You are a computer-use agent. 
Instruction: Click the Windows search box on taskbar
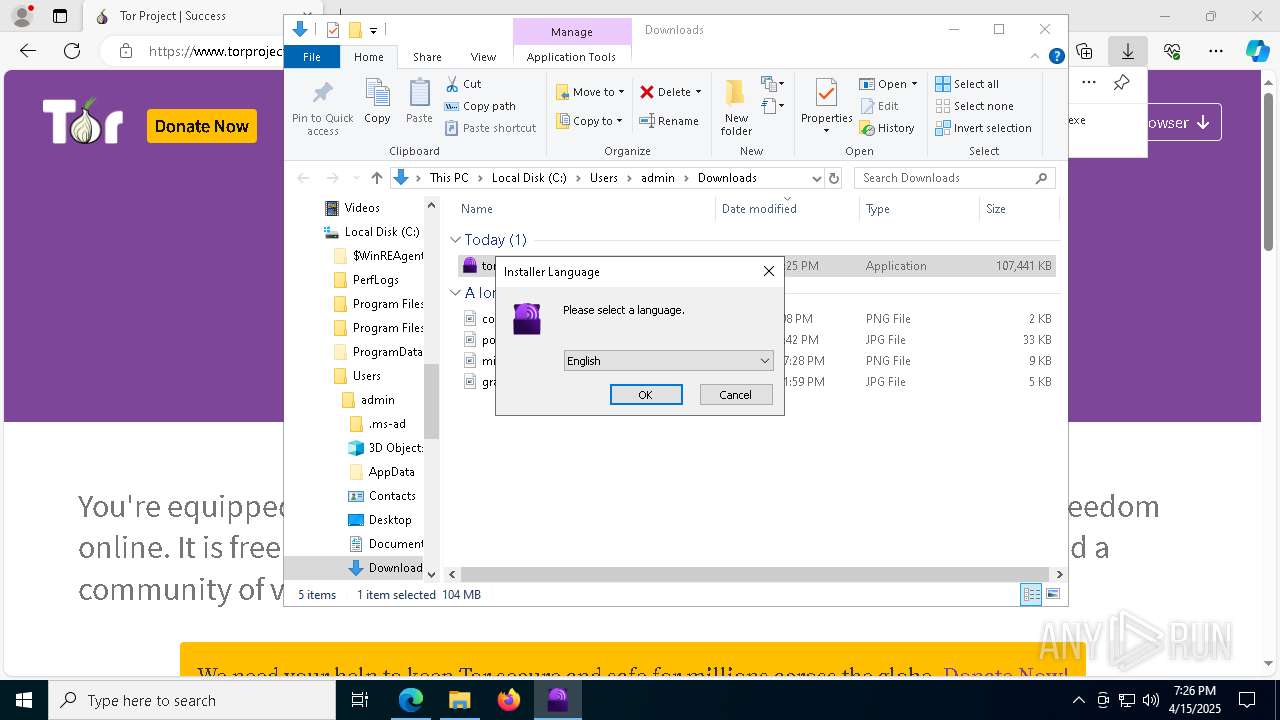[x=192, y=700]
